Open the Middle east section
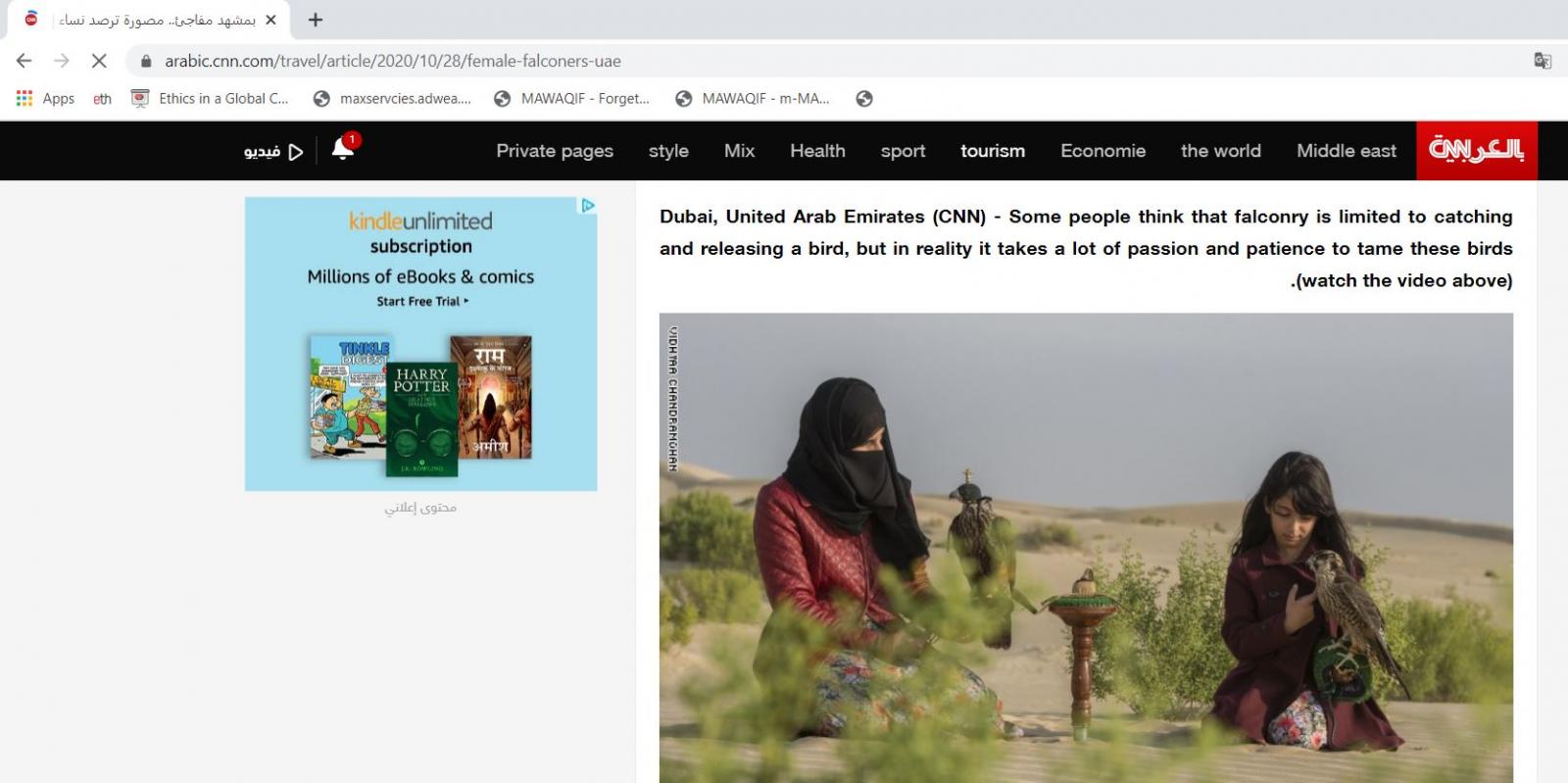 point(1347,151)
